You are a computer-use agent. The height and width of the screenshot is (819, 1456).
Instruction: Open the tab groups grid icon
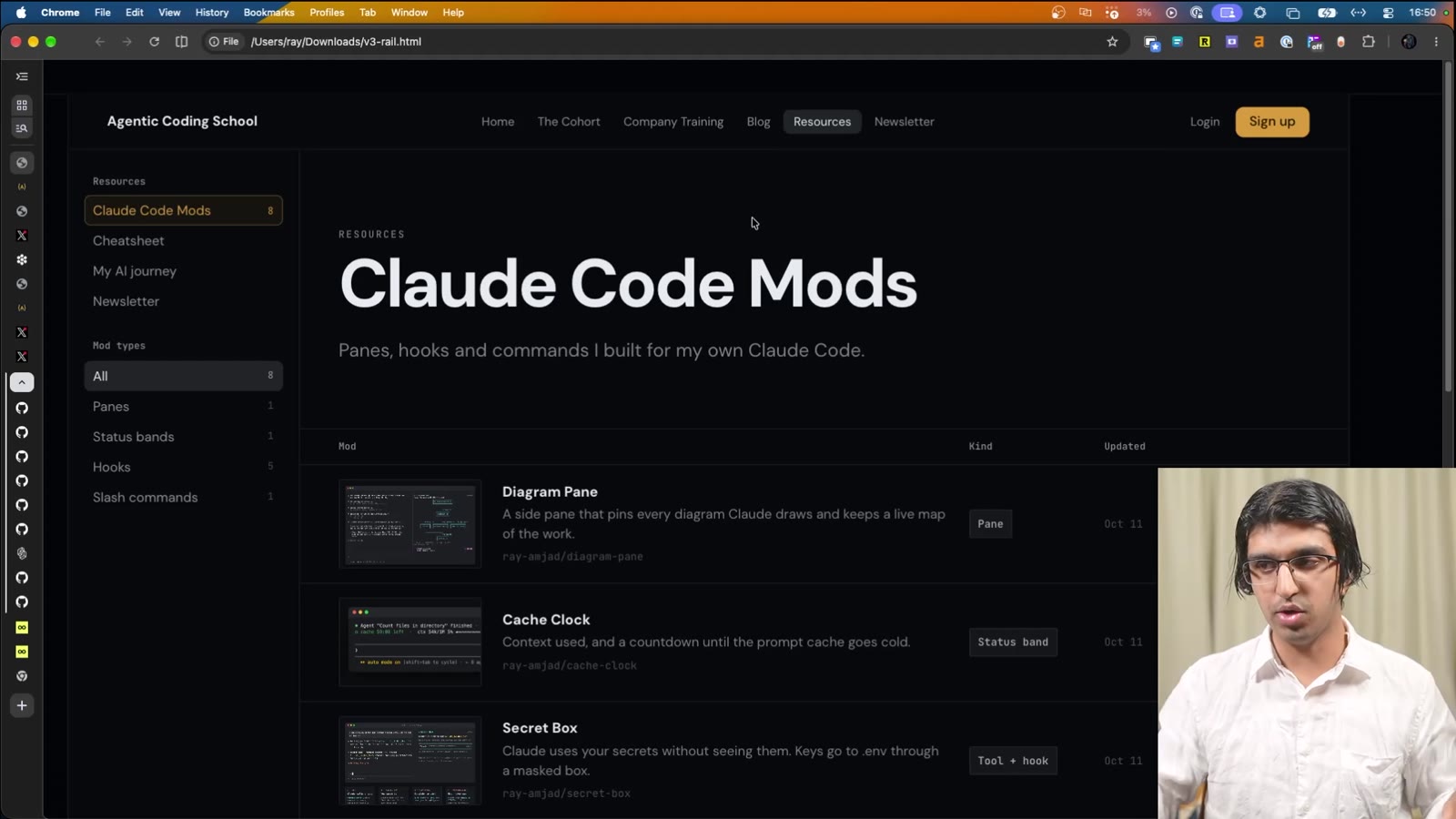pos(22,106)
